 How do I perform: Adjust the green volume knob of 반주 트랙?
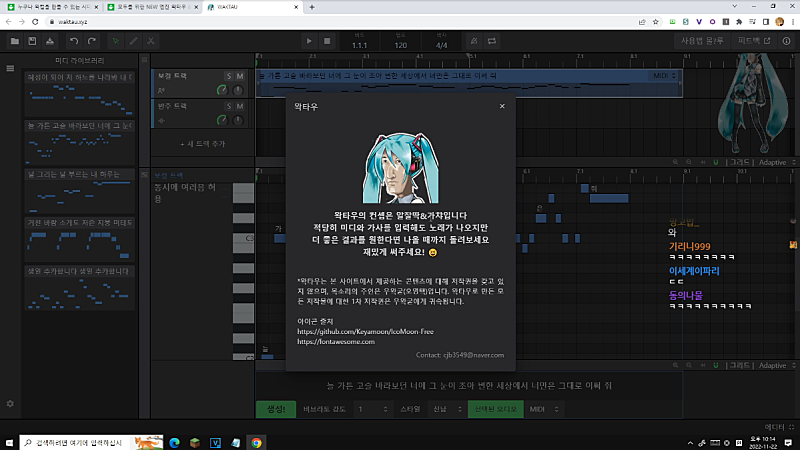(x=222, y=120)
